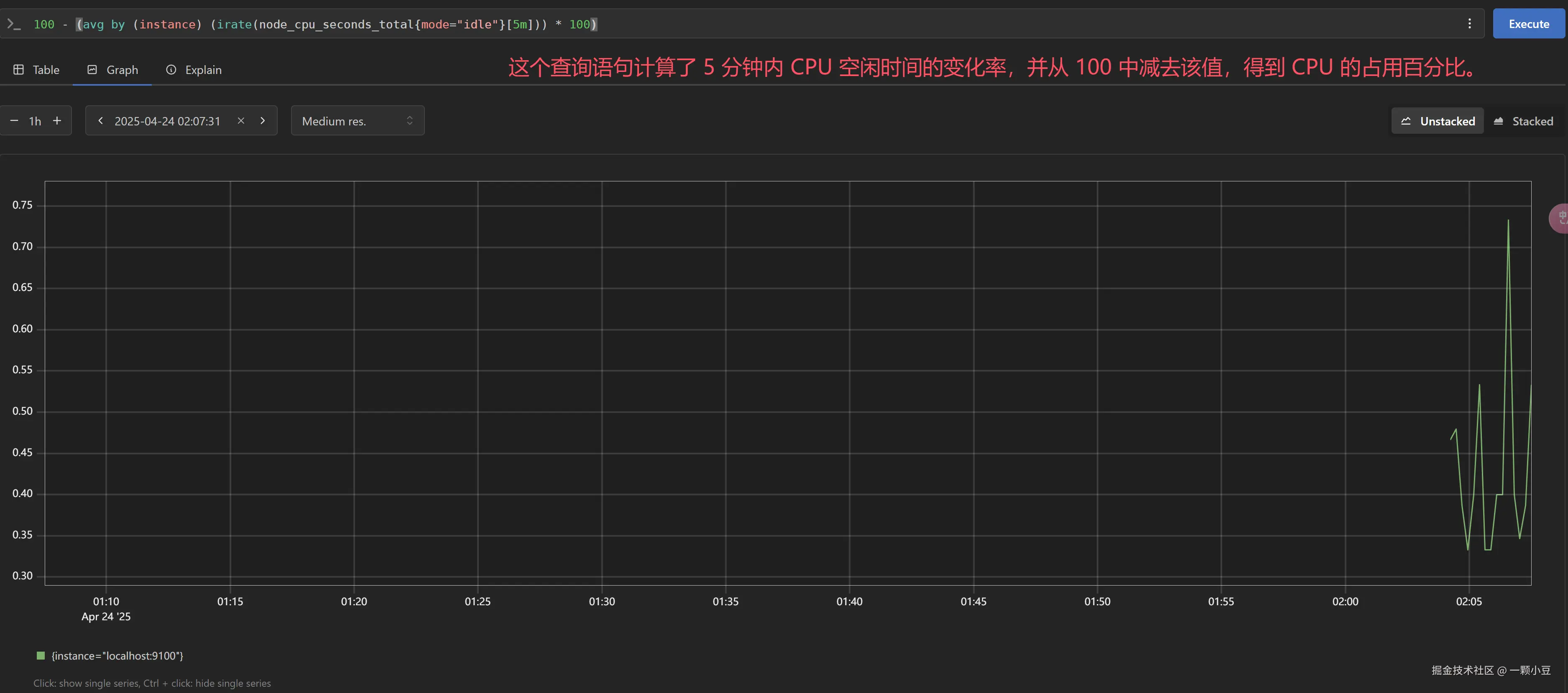Viewport: 1568px width, 693px height.
Task: Click the query prompt terminal icon
Action: click(13, 24)
